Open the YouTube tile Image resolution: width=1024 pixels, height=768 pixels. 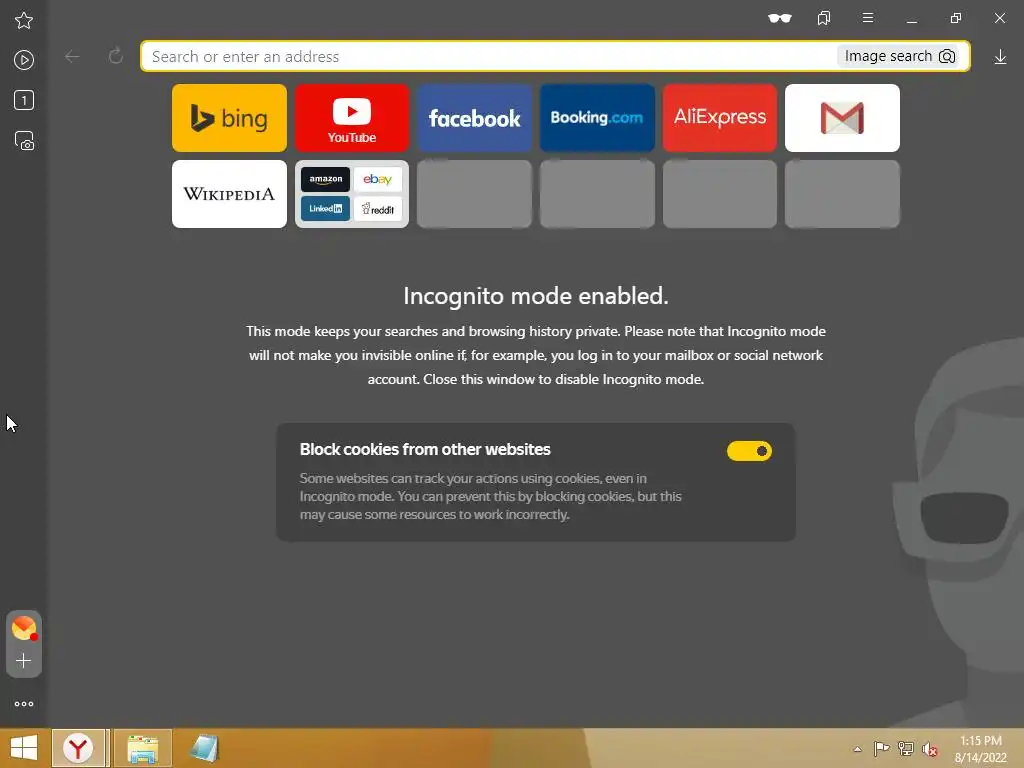352,118
